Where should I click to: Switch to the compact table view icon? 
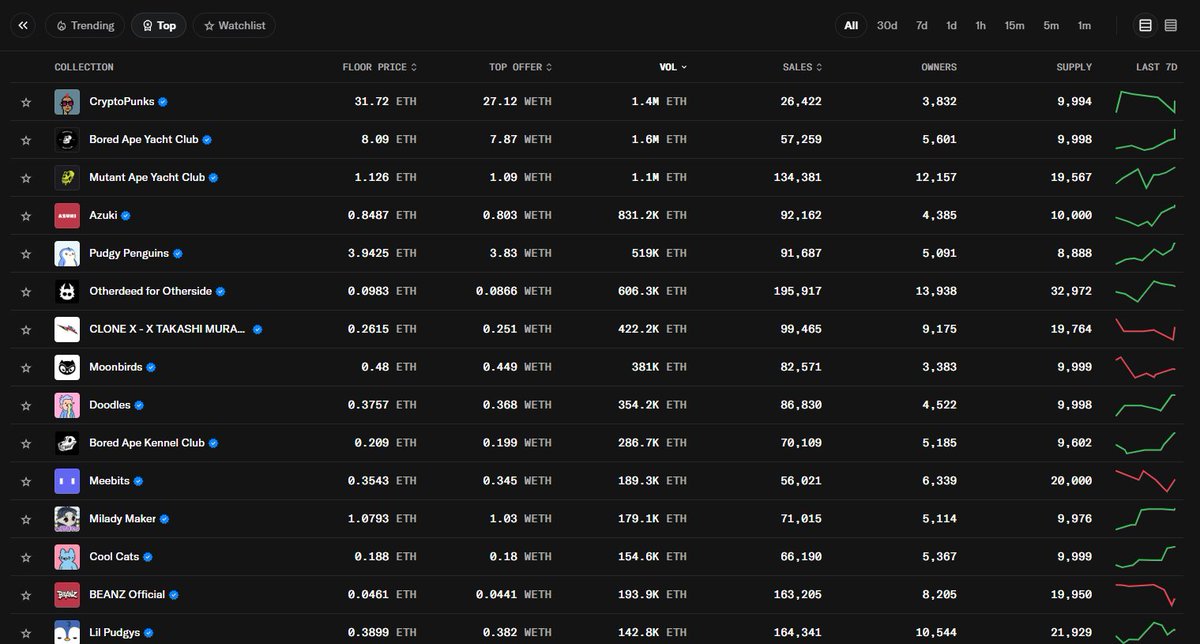pyautogui.click(x=1170, y=25)
